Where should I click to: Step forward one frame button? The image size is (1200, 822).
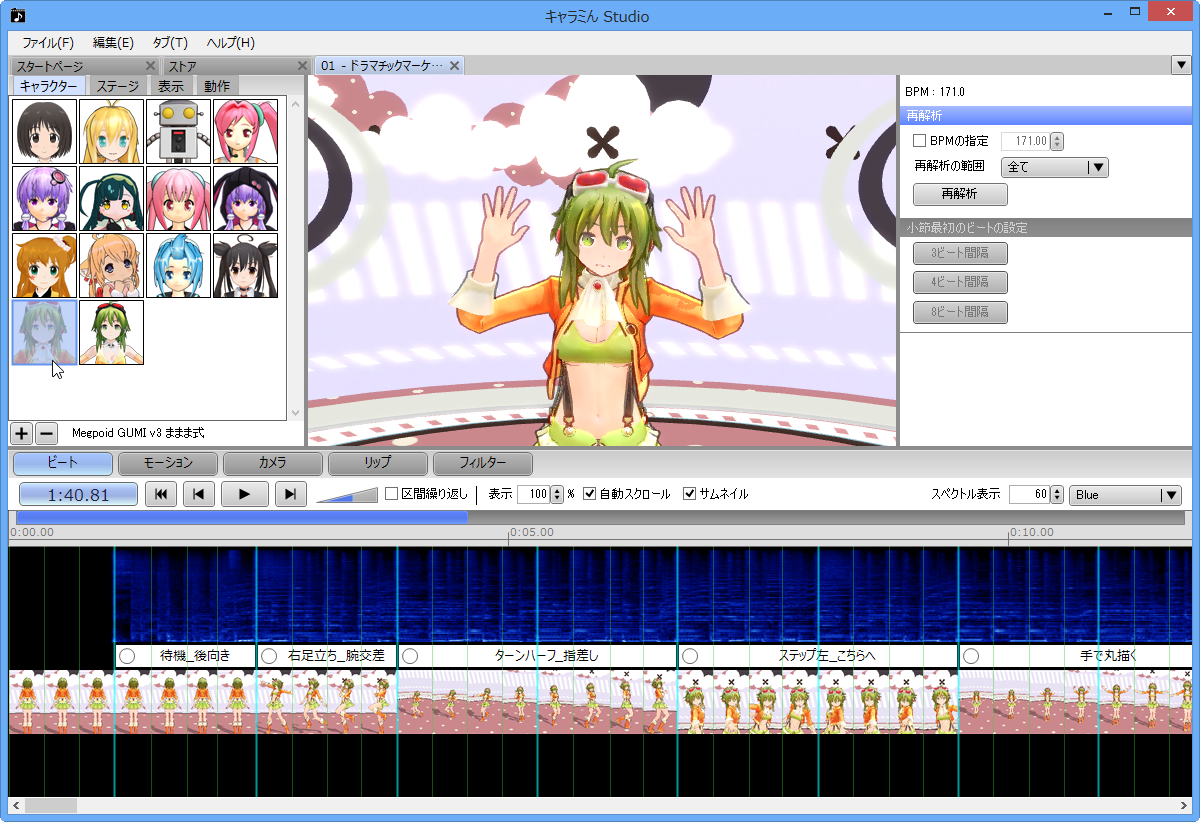(290, 493)
